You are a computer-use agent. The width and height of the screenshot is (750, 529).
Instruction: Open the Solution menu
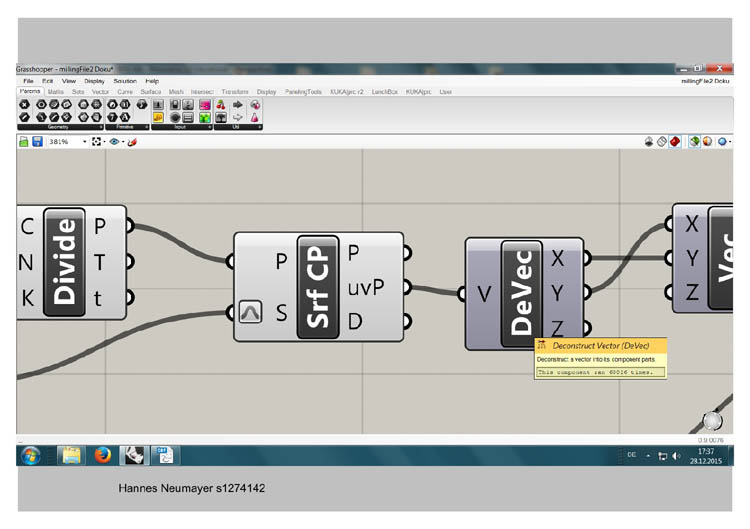coord(125,81)
